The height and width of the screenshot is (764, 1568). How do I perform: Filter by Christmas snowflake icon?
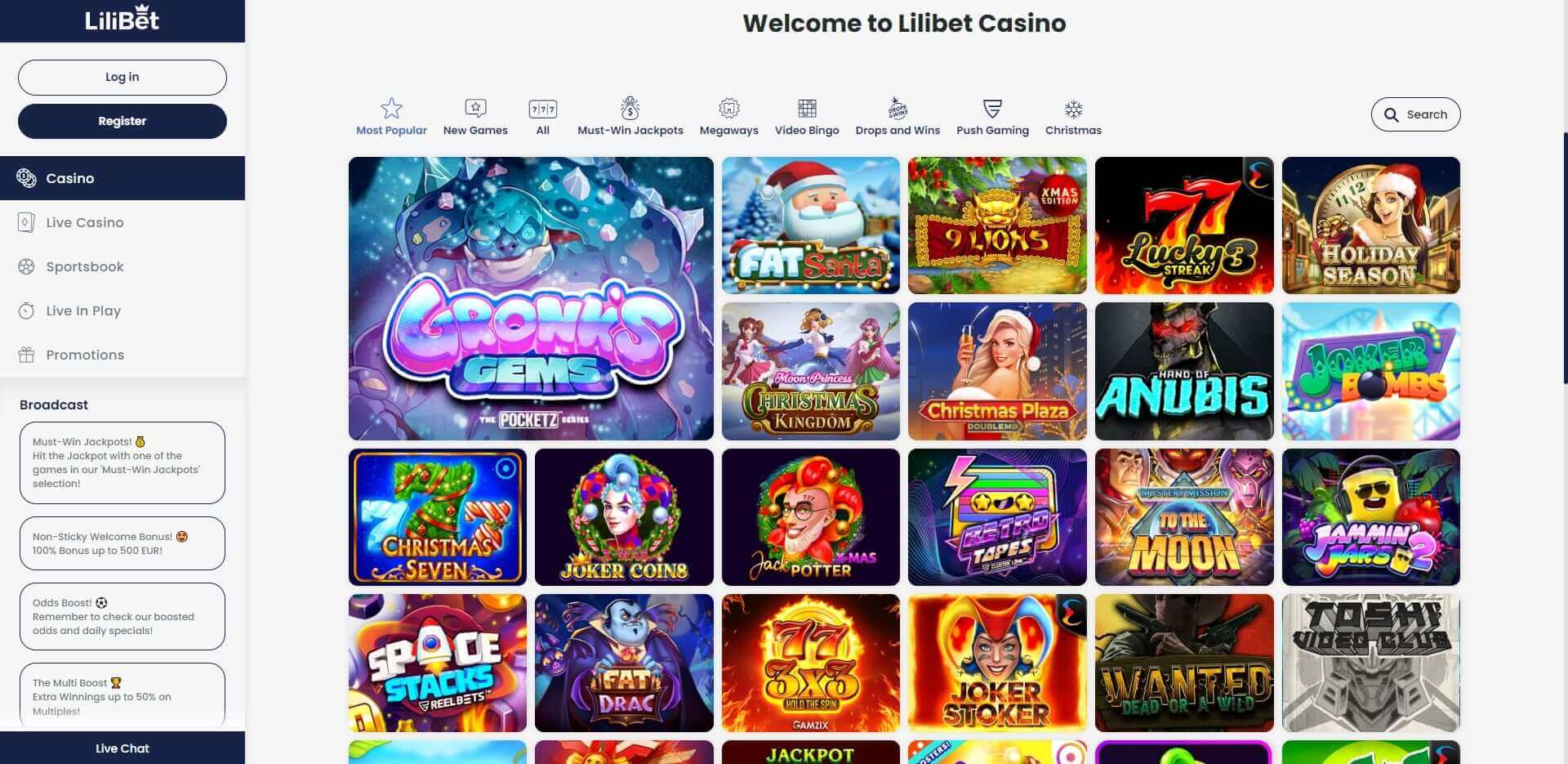pos(1073,109)
